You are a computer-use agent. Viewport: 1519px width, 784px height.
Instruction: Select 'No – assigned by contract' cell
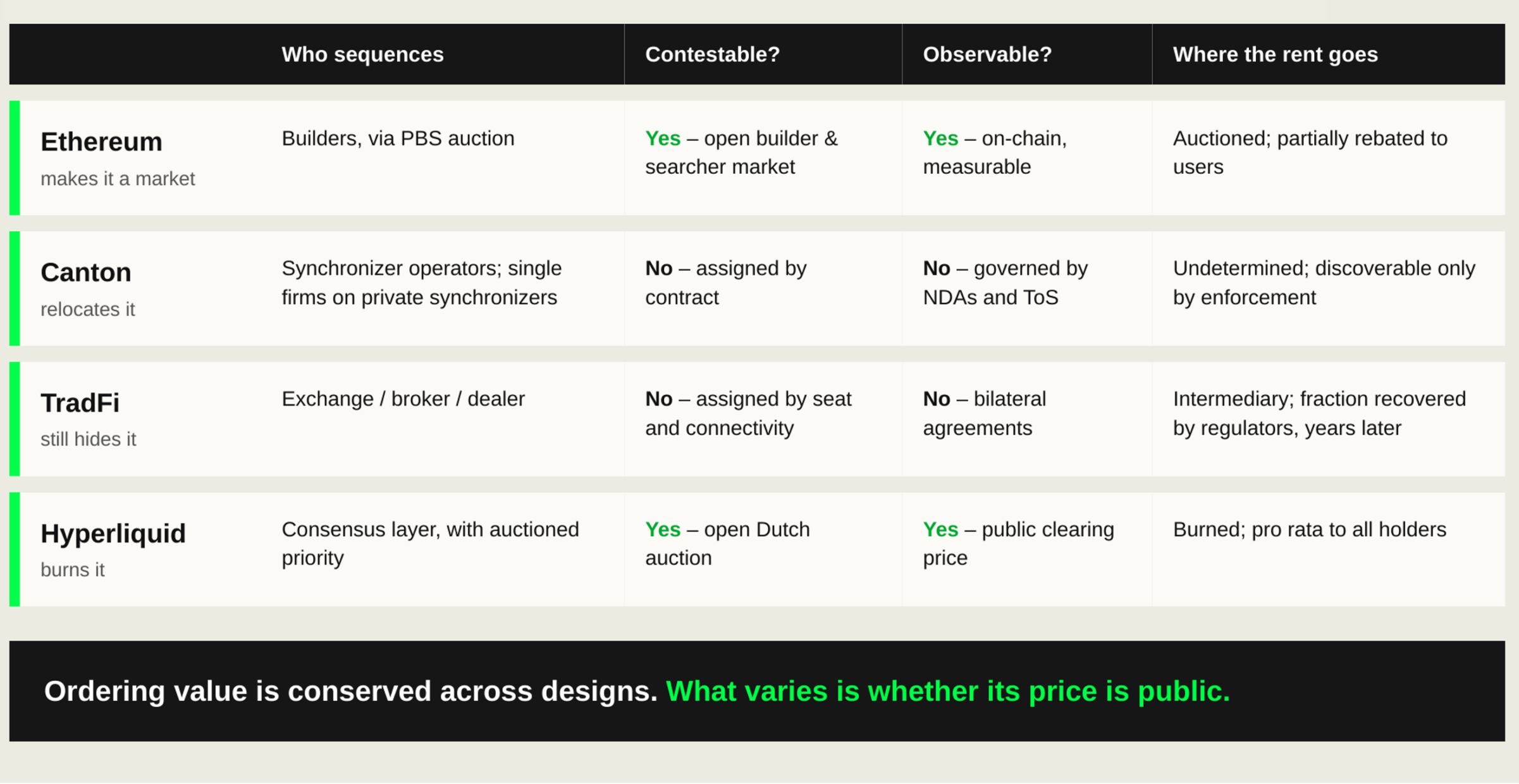click(x=725, y=283)
